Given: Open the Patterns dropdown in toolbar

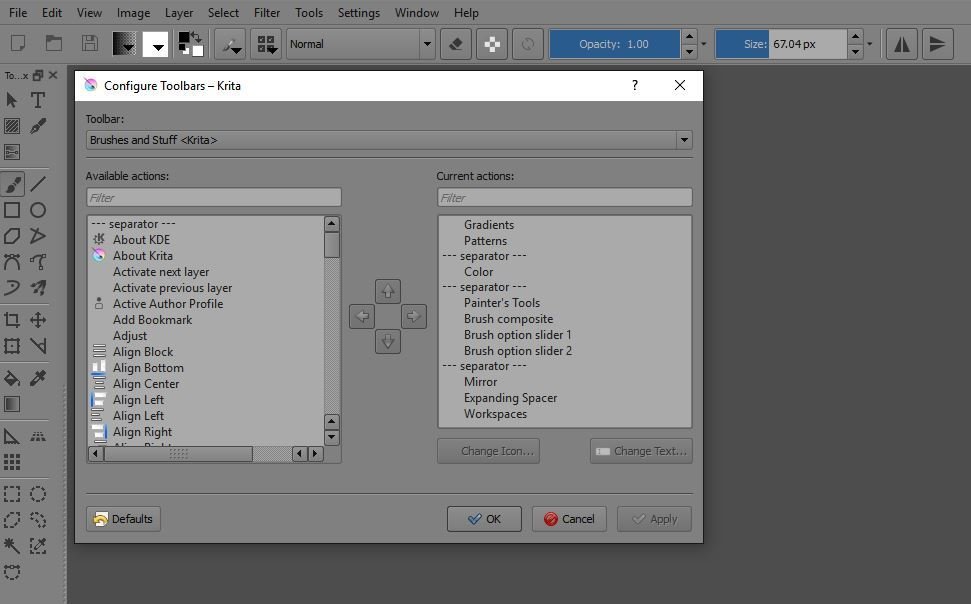Looking at the screenshot, I should pyautogui.click(x=155, y=44).
